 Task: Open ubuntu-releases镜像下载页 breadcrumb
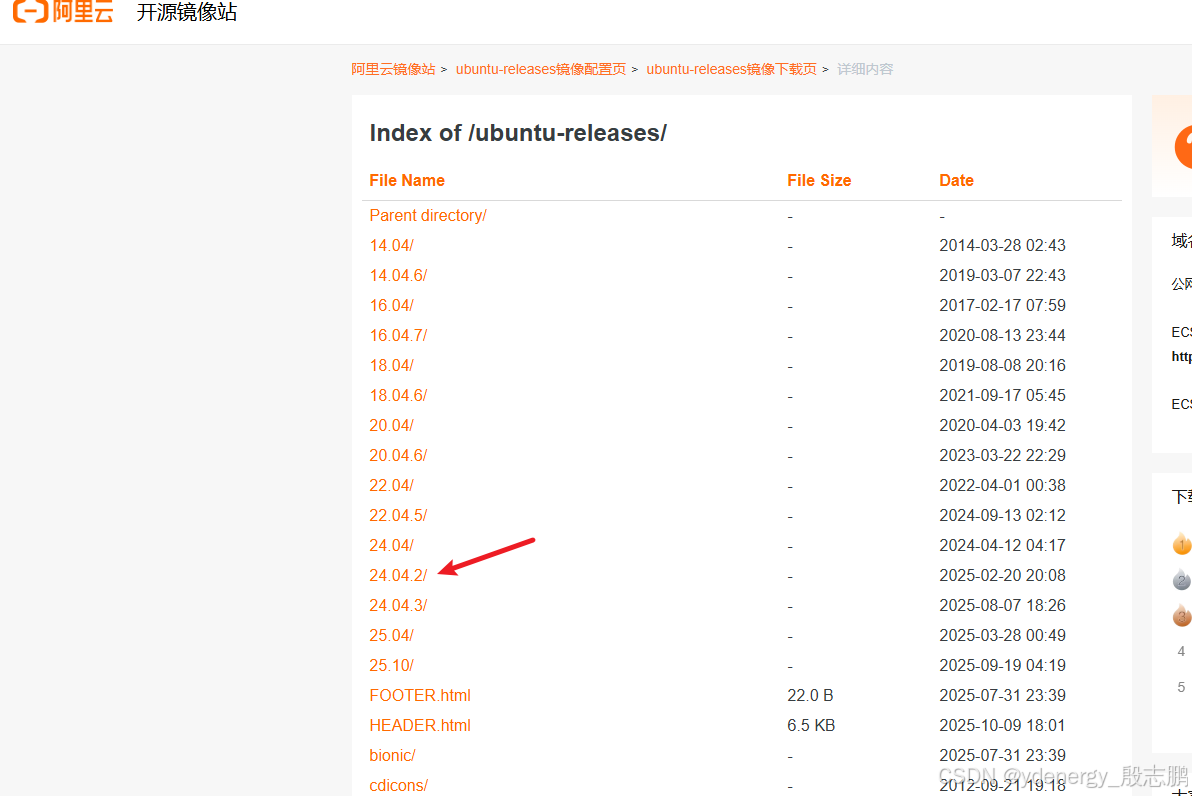click(x=731, y=69)
